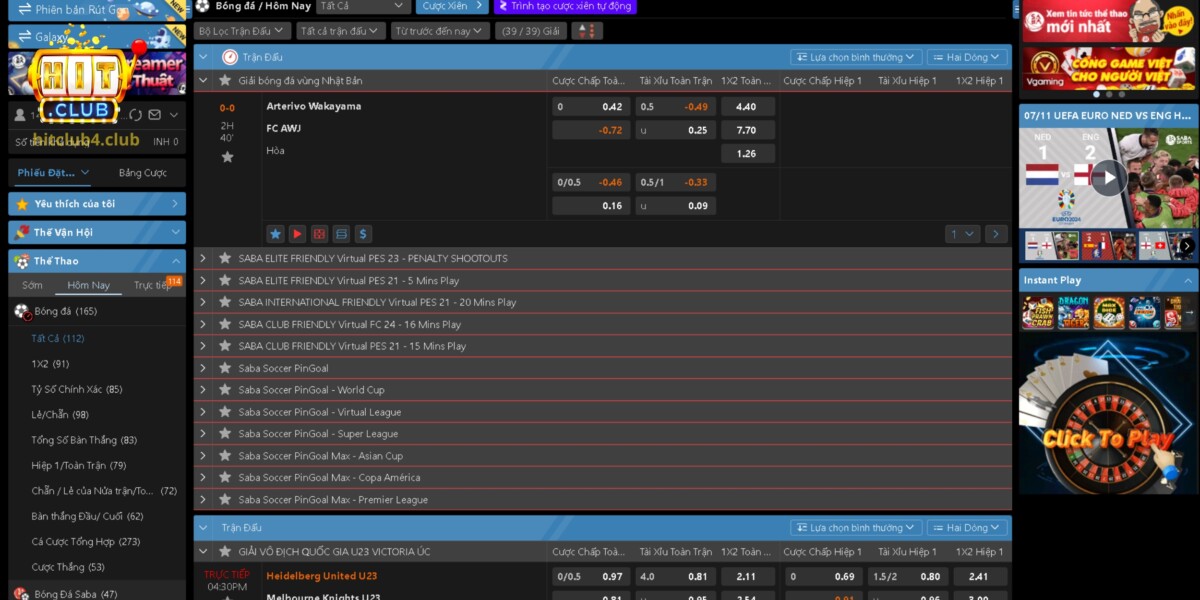Screen dimensions: 1200x600
Task: Click Tỷ Số Chính Xác (85) link
Action: pyautogui.click(x=76, y=389)
